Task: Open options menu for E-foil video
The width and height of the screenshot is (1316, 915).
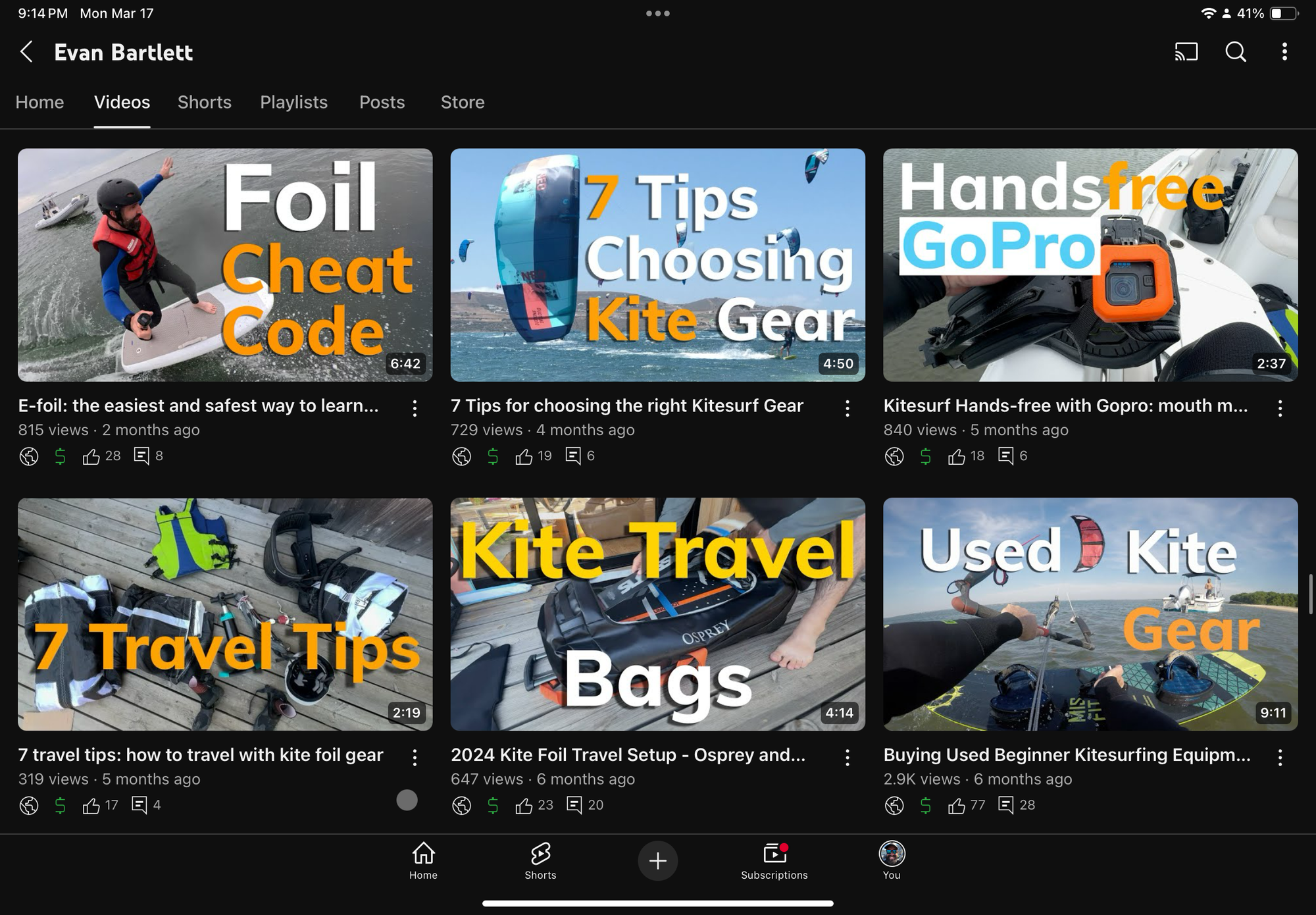Action: point(415,408)
